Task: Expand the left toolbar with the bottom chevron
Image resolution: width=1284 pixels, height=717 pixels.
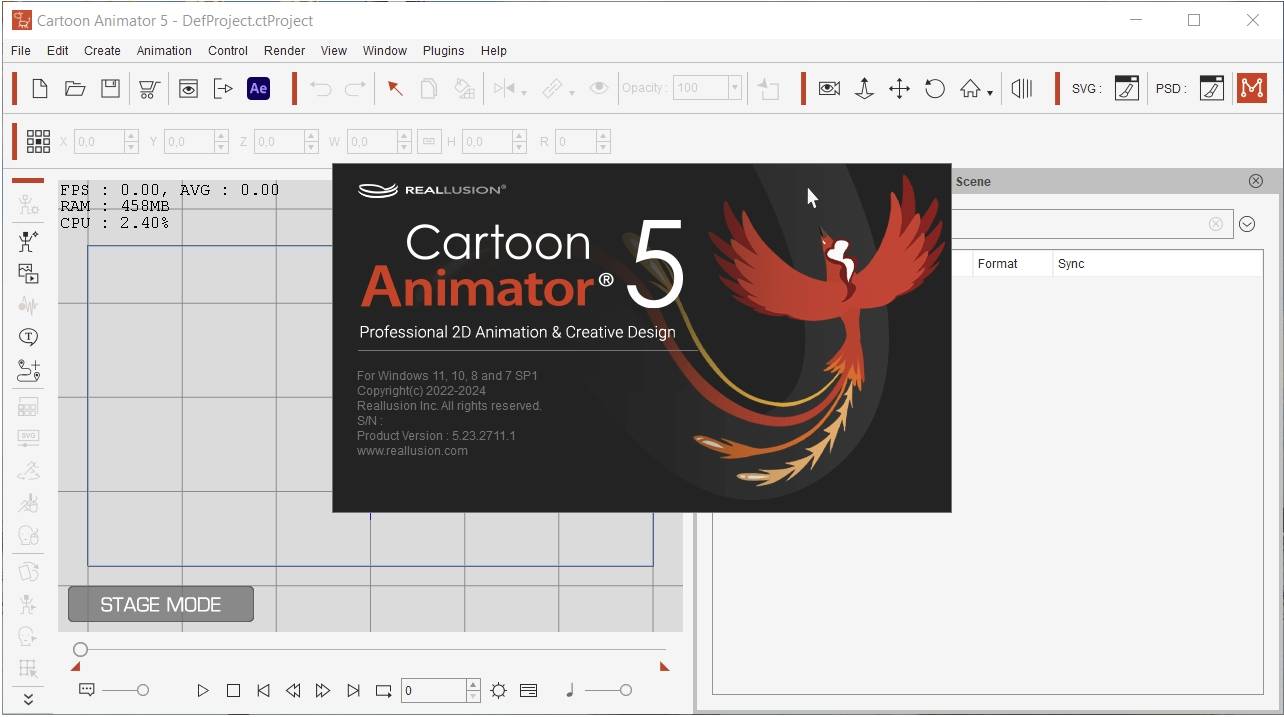Action: tap(28, 698)
